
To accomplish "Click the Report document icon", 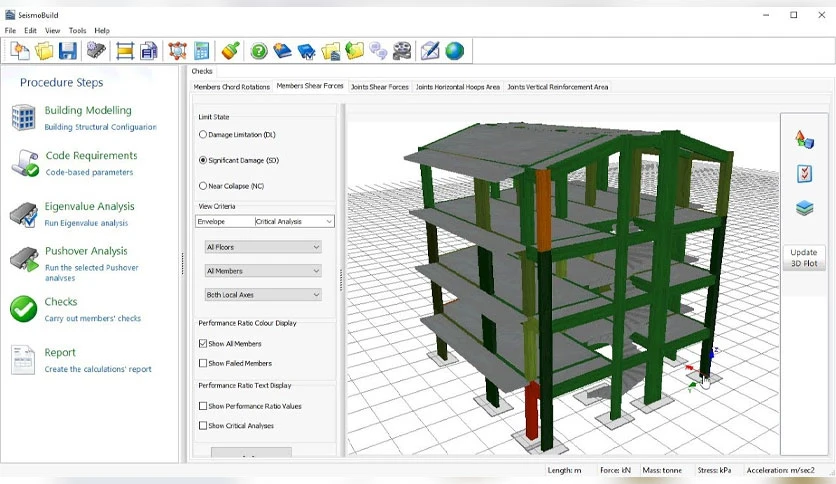I will point(23,360).
